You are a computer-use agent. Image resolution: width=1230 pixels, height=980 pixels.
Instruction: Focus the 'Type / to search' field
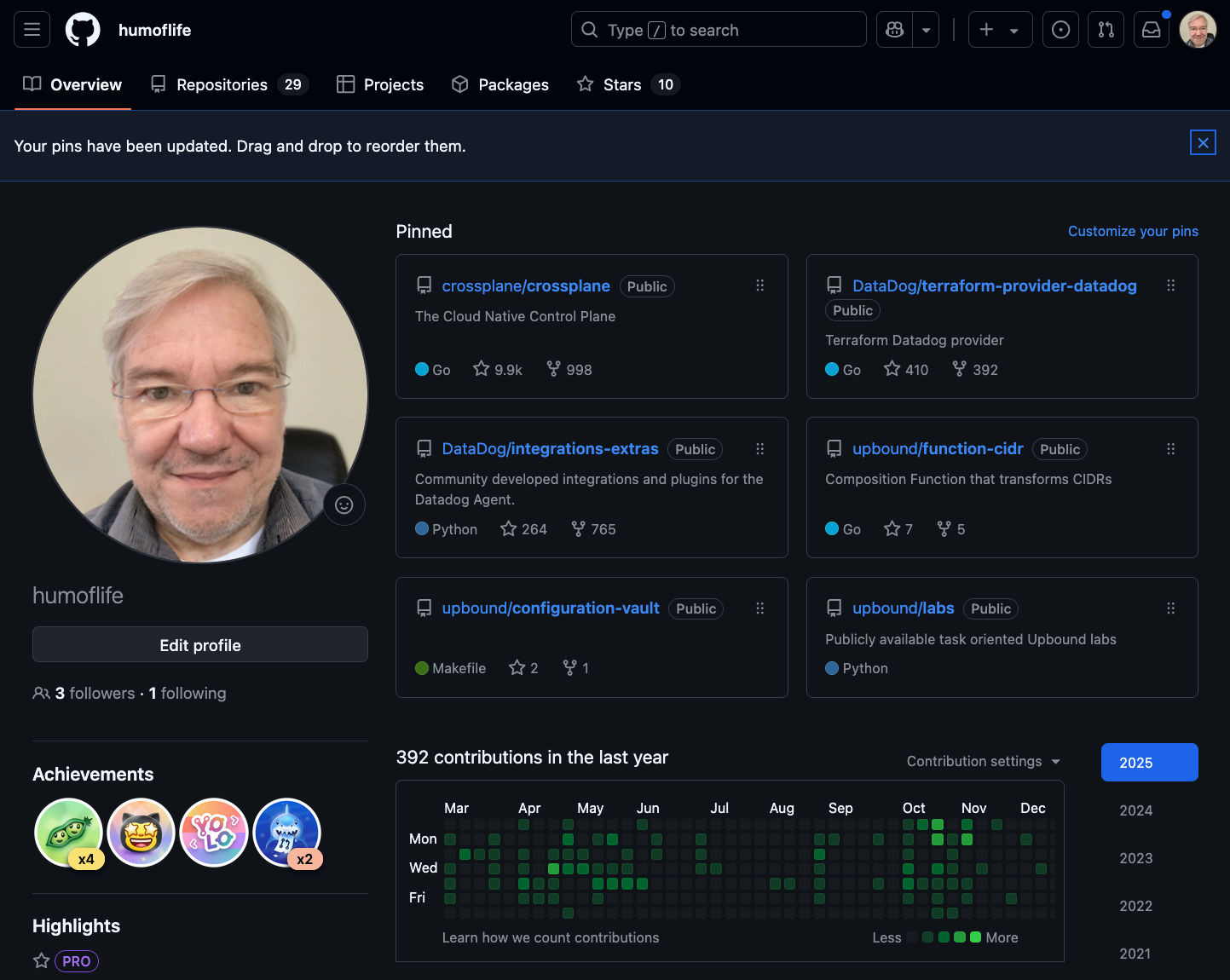pyautogui.click(x=719, y=30)
